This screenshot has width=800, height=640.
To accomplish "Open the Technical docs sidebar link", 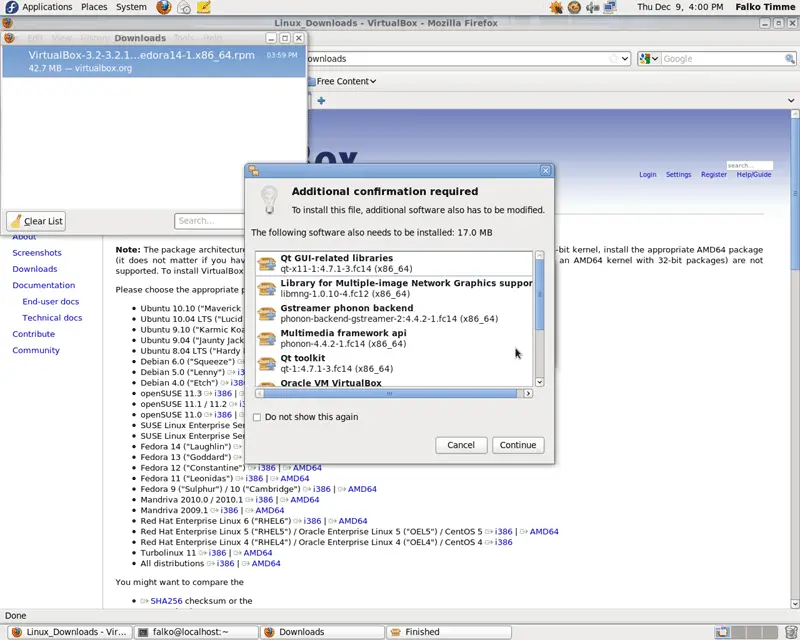I will pos(52,317).
